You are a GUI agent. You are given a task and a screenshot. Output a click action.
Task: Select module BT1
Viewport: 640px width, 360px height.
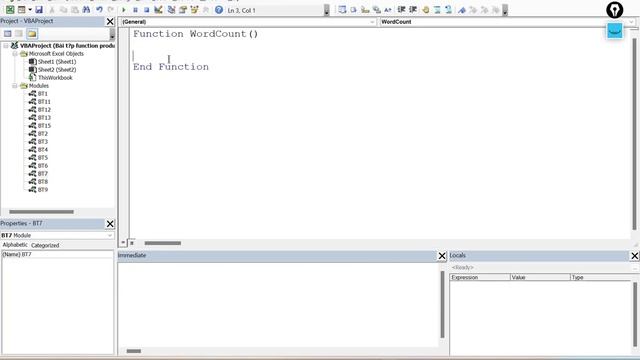tap(42, 94)
